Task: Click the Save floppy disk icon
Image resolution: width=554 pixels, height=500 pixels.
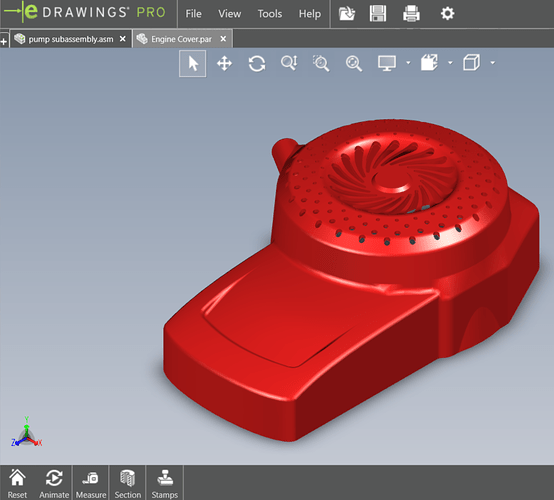Action: pos(378,14)
